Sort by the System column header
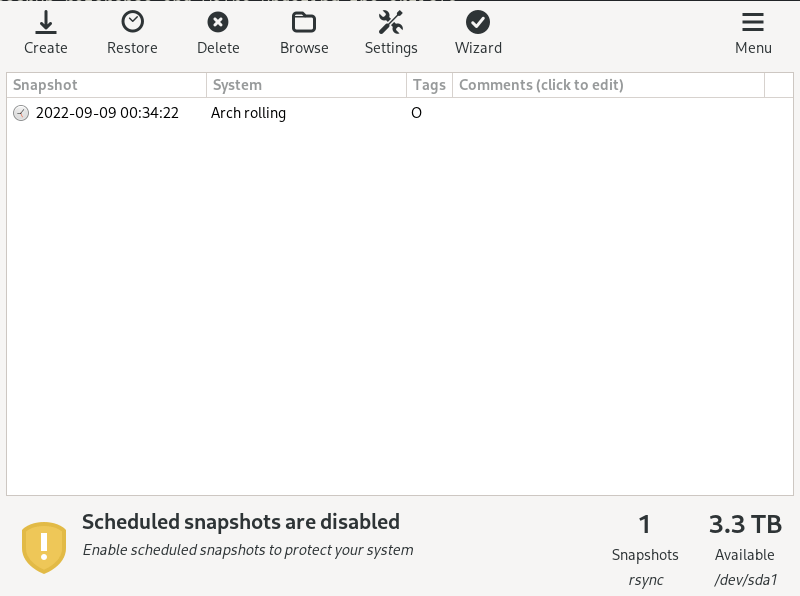The height and width of the screenshot is (596, 800). coord(237,85)
